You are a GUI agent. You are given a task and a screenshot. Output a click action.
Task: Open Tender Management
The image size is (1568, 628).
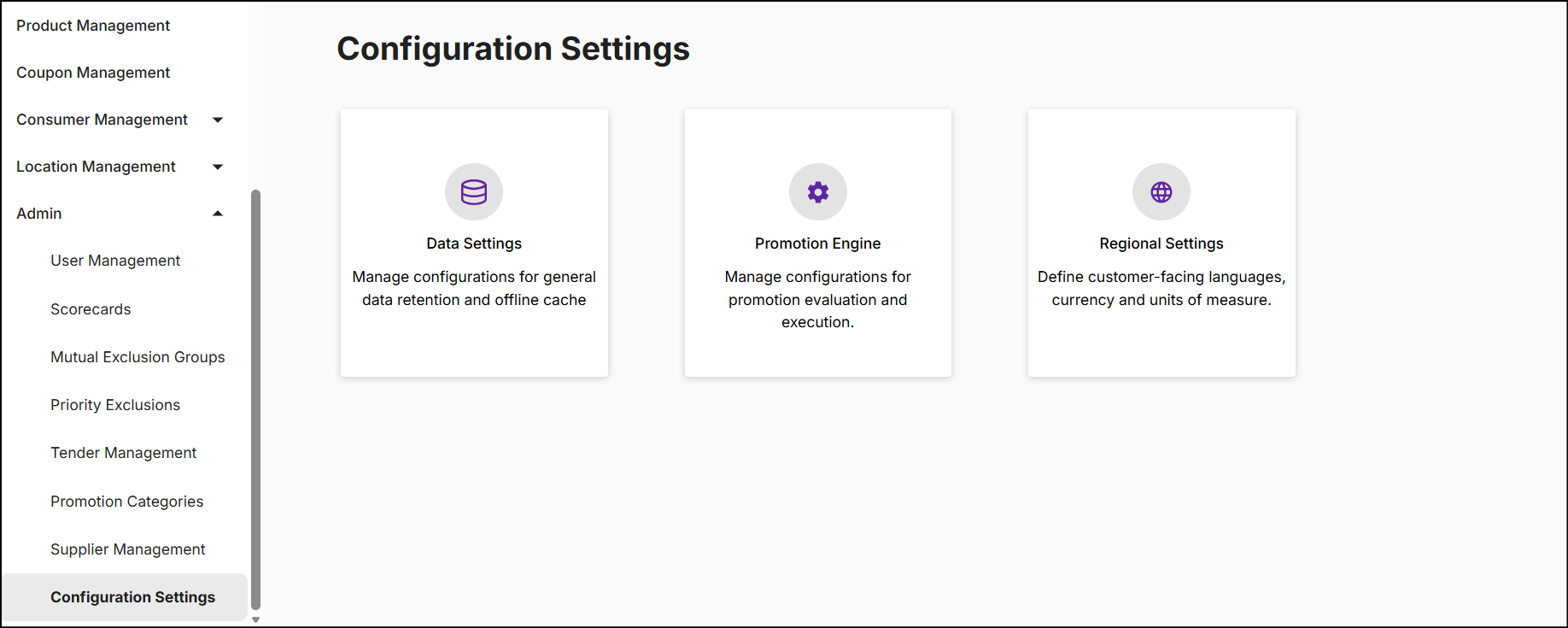click(x=123, y=453)
